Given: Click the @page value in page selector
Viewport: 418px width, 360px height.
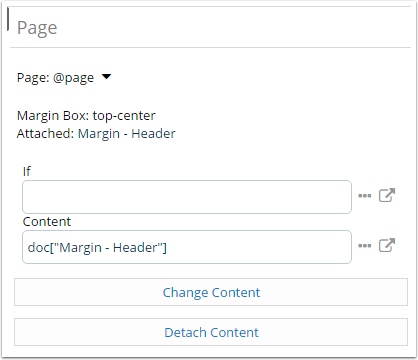Looking at the screenshot, I should (73, 78).
